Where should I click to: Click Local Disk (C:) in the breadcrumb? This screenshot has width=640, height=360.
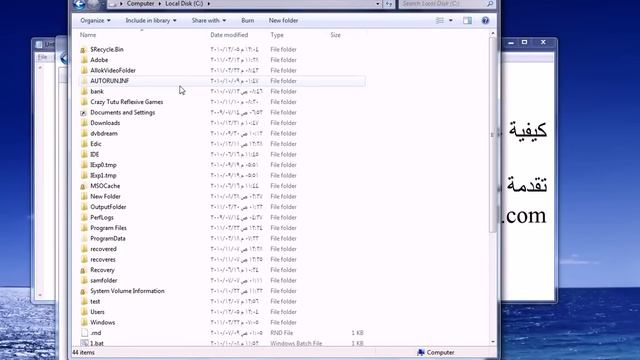pyautogui.click(x=184, y=4)
